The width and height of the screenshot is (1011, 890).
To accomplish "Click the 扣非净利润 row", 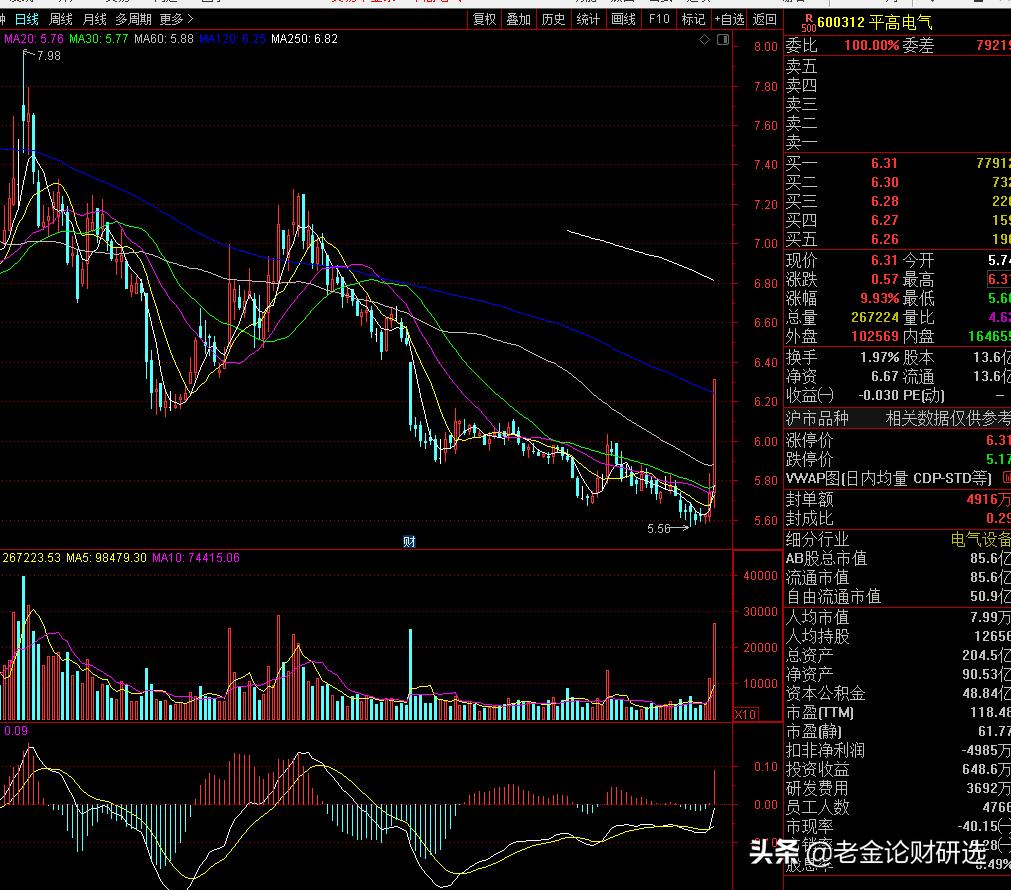I will (x=898, y=751).
